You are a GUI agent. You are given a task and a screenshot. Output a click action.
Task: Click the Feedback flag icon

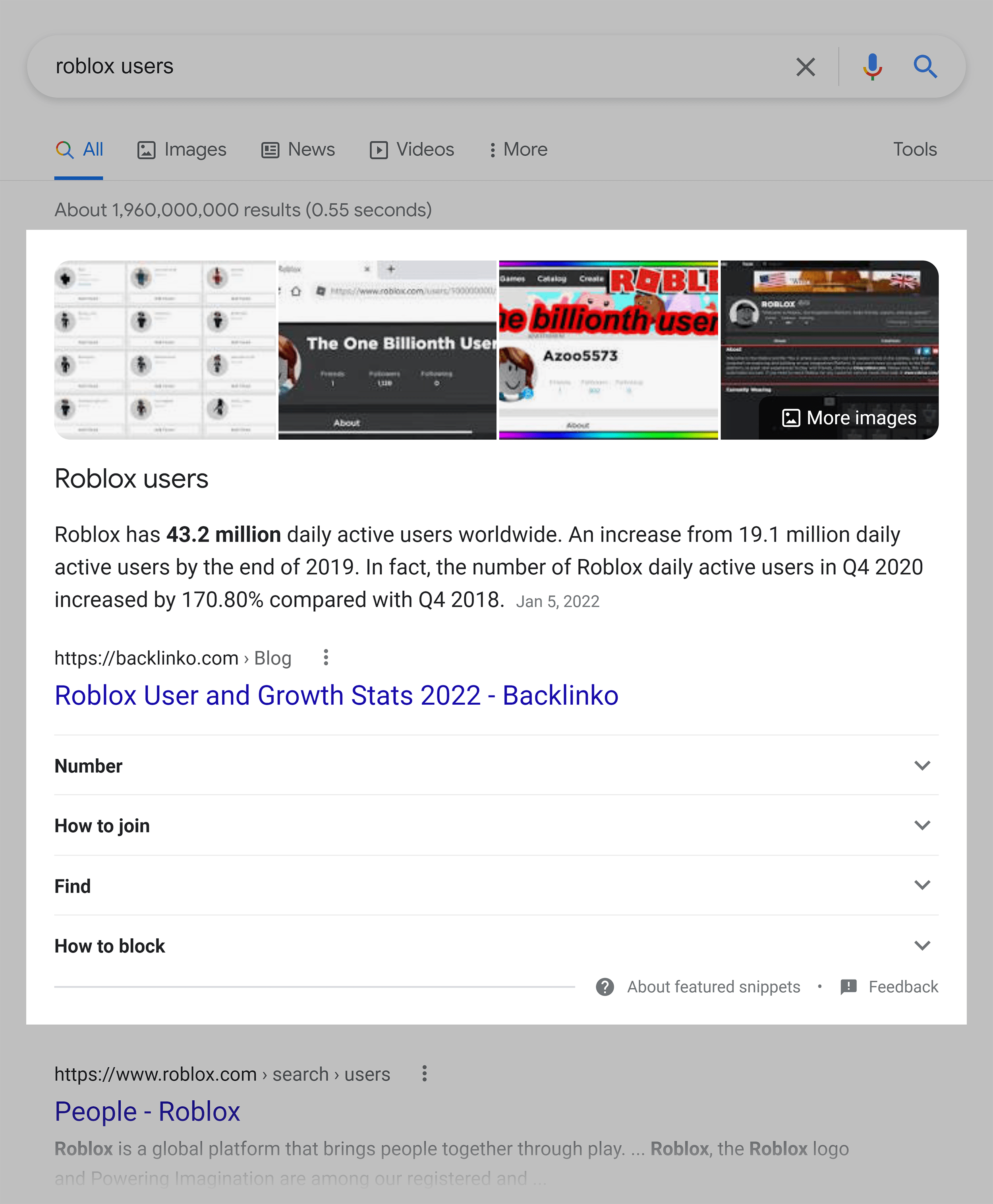pos(848,987)
